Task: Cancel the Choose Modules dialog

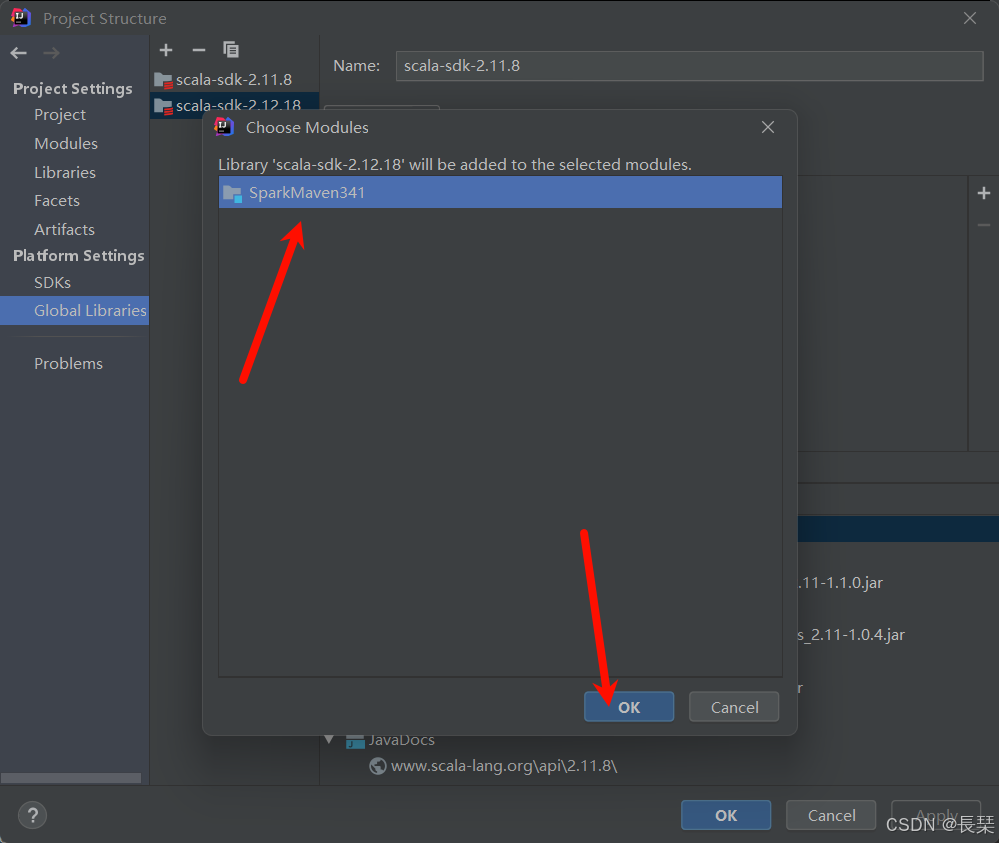Action: [734, 707]
